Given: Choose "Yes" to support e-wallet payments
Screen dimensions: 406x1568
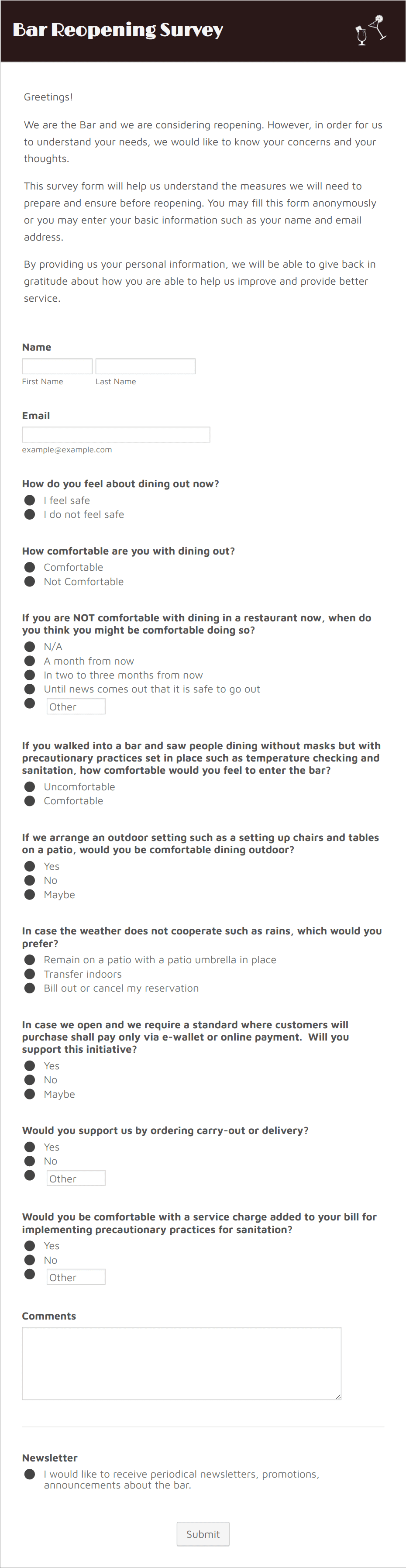Looking at the screenshot, I should pos(30,1065).
